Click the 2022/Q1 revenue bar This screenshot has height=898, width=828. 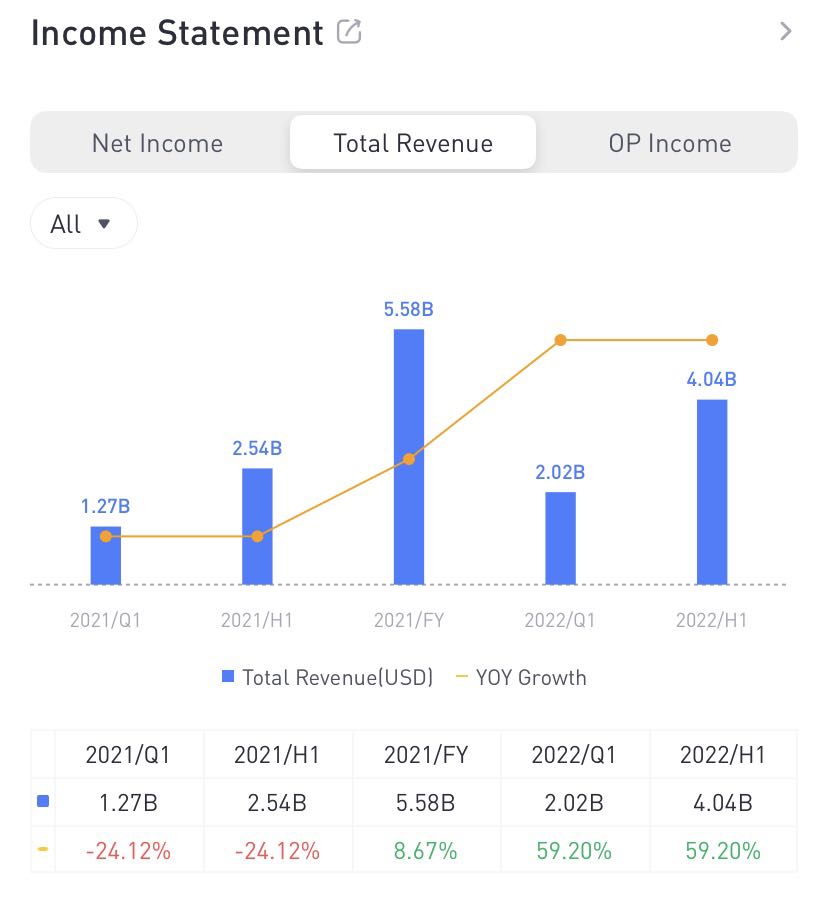(561, 538)
